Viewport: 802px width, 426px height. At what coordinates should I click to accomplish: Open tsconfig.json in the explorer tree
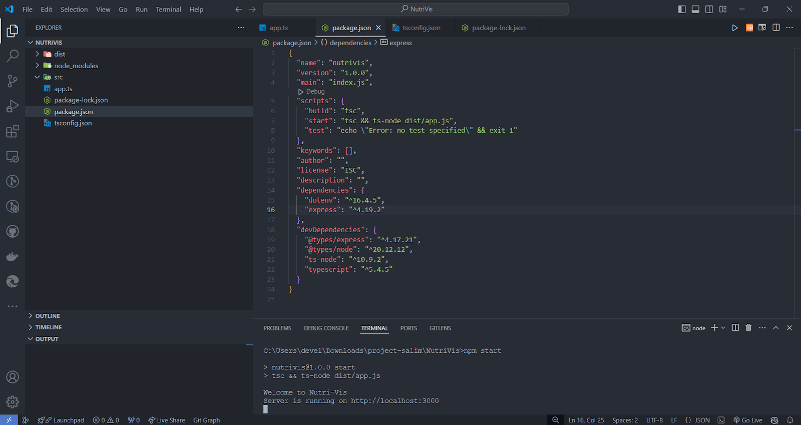click(x=73, y=123)
